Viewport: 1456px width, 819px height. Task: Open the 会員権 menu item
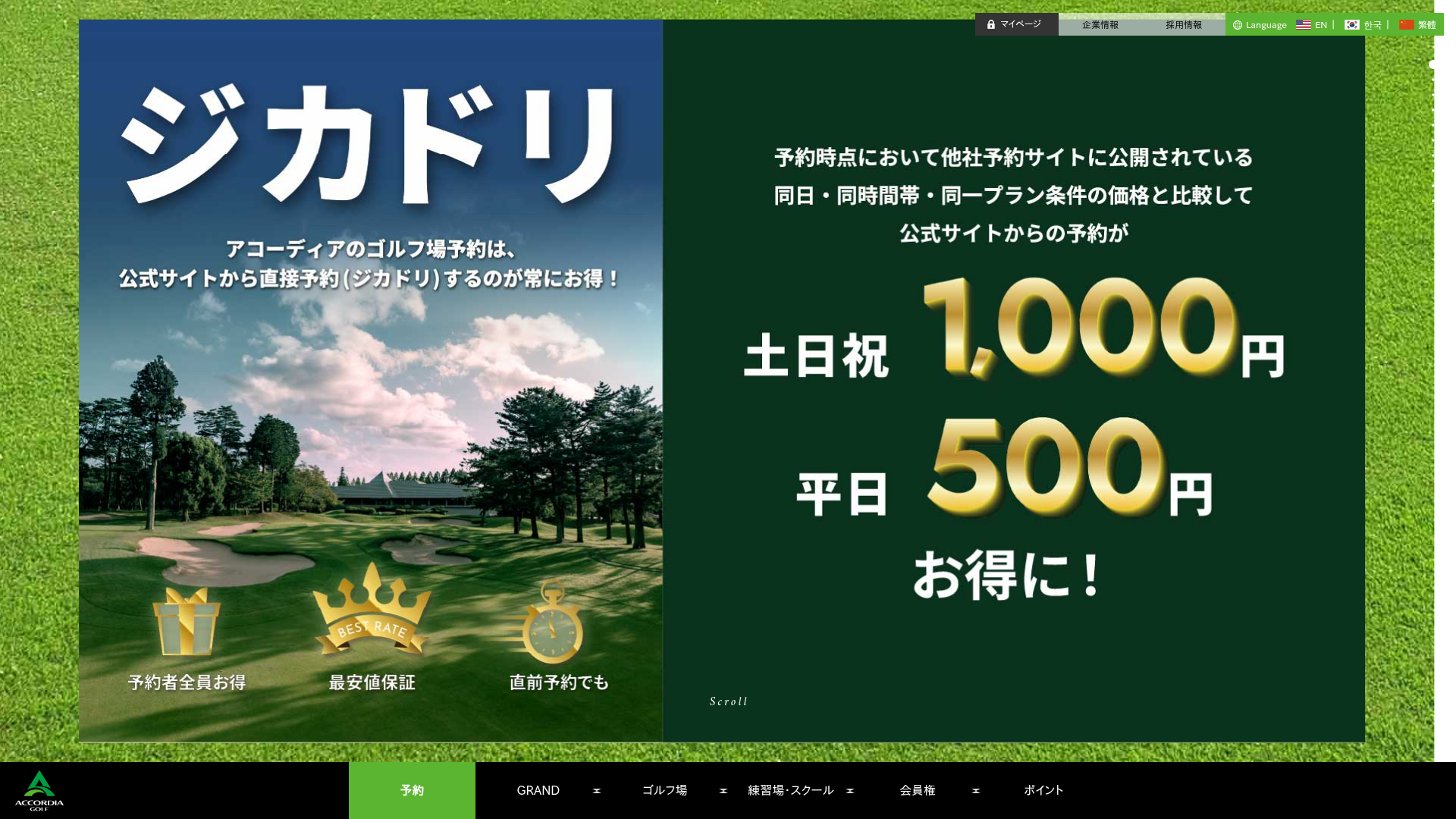[x=918, y=790]
